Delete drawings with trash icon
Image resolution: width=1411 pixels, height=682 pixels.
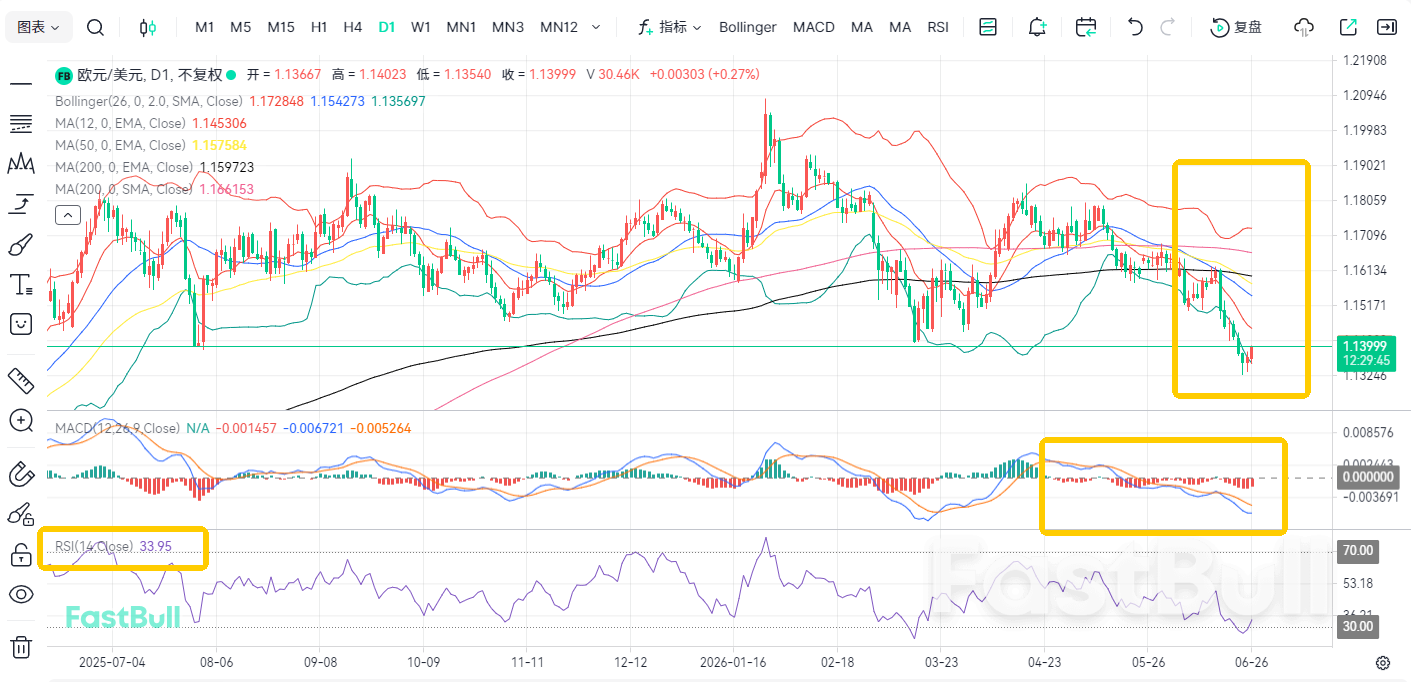21,647
